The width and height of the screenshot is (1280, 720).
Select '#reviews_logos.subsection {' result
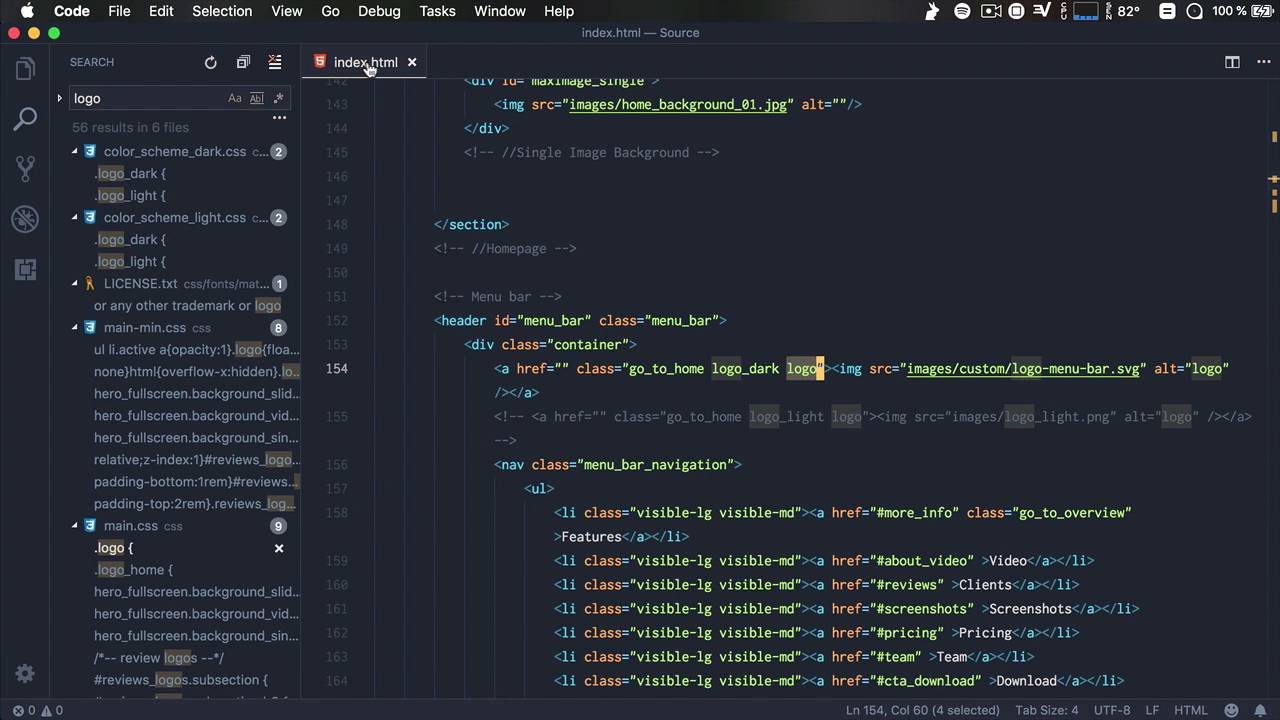tap(181, 679)
